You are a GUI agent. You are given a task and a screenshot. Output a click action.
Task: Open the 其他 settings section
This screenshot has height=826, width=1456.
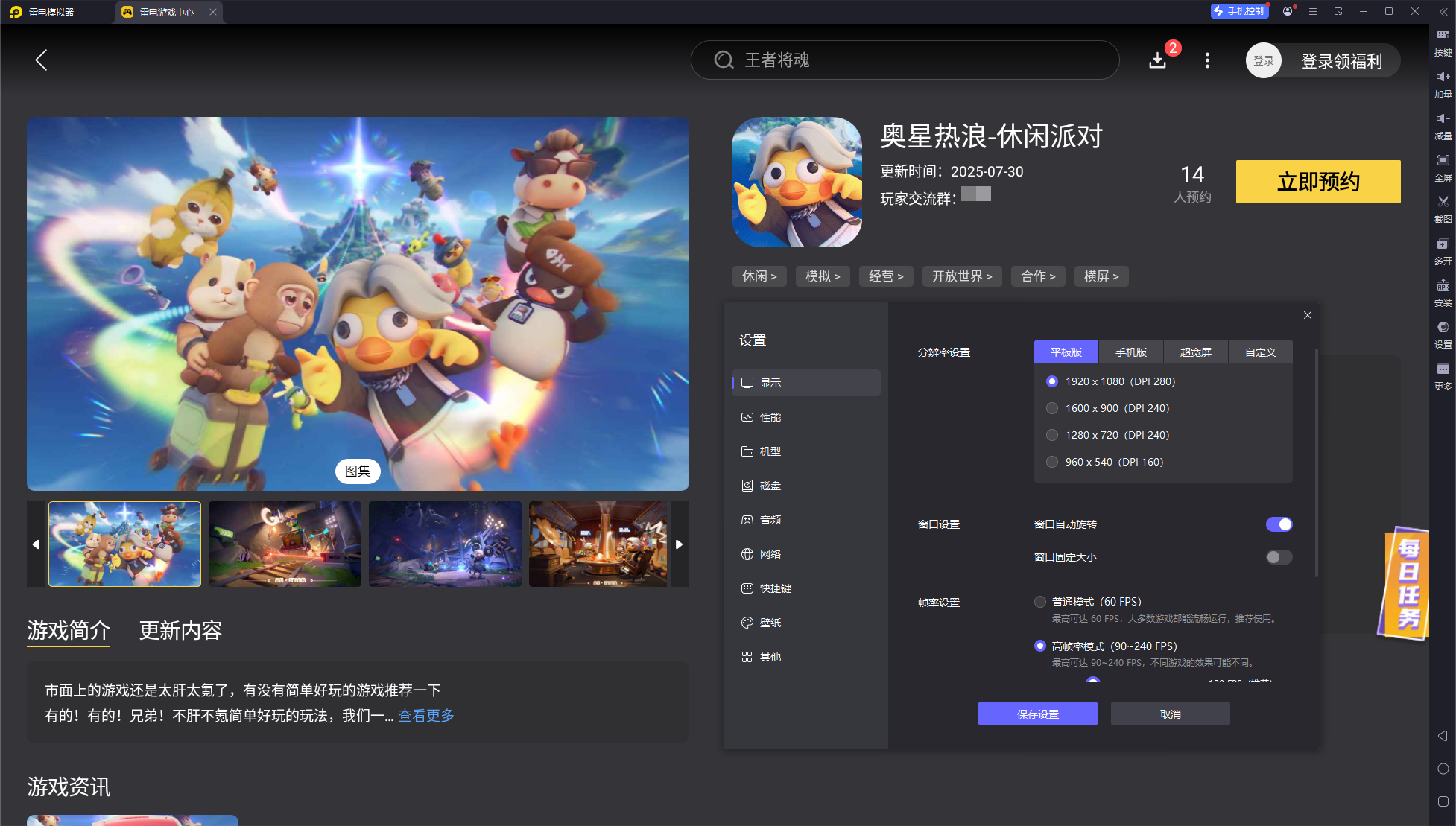point(806,657)
